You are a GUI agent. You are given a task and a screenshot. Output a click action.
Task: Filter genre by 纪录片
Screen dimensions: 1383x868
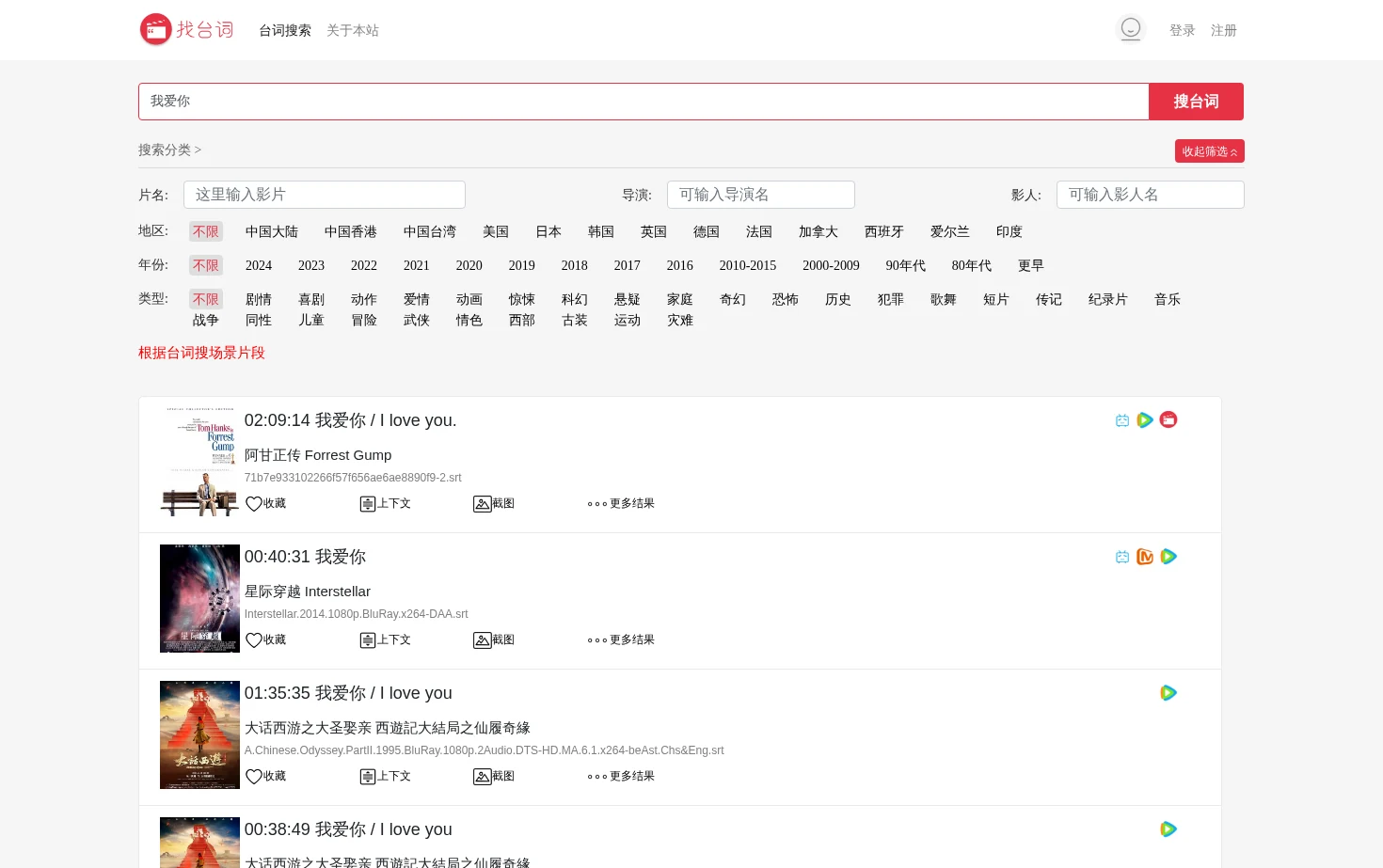pyautogui.click(x=1108, y=299)
